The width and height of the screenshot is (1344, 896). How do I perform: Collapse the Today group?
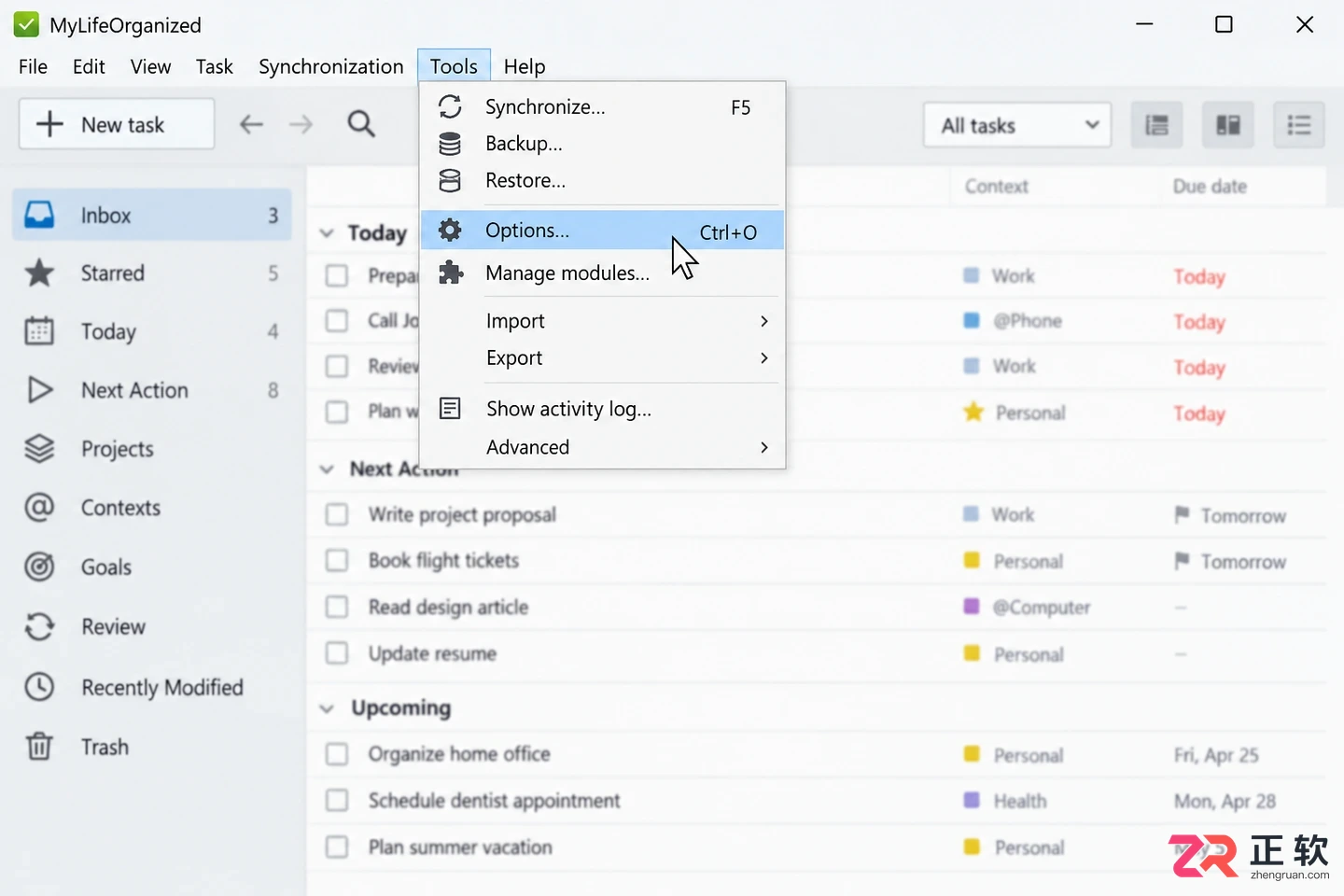pos(327,233)
